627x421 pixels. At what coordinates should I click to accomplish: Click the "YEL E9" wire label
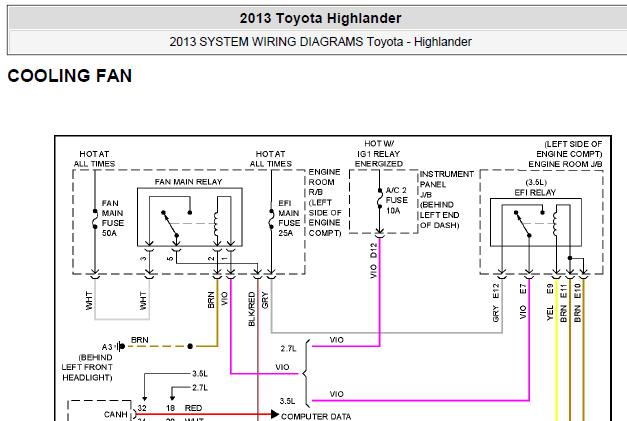[550, 302]
